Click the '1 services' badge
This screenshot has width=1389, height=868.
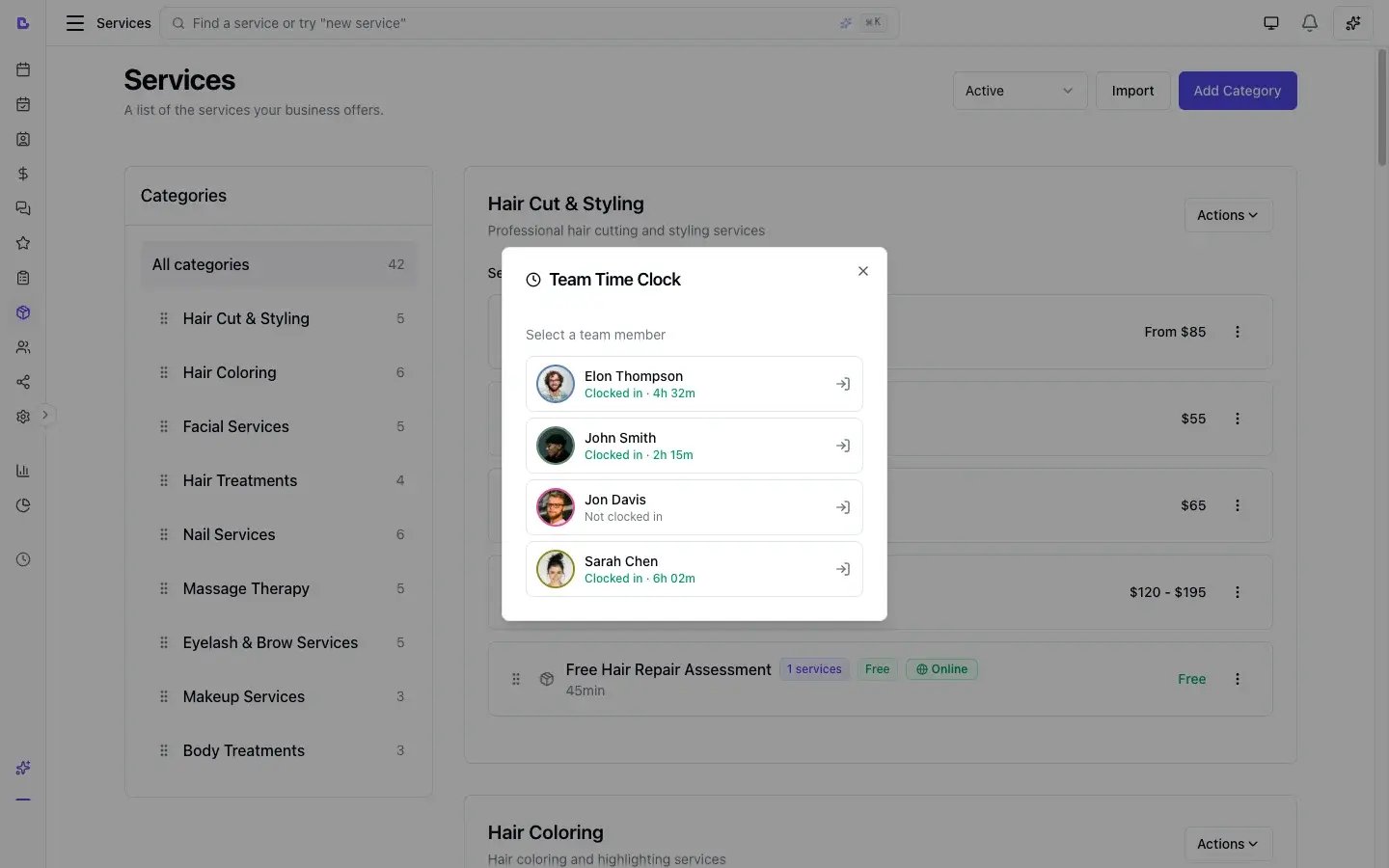(x=814, y=669)
